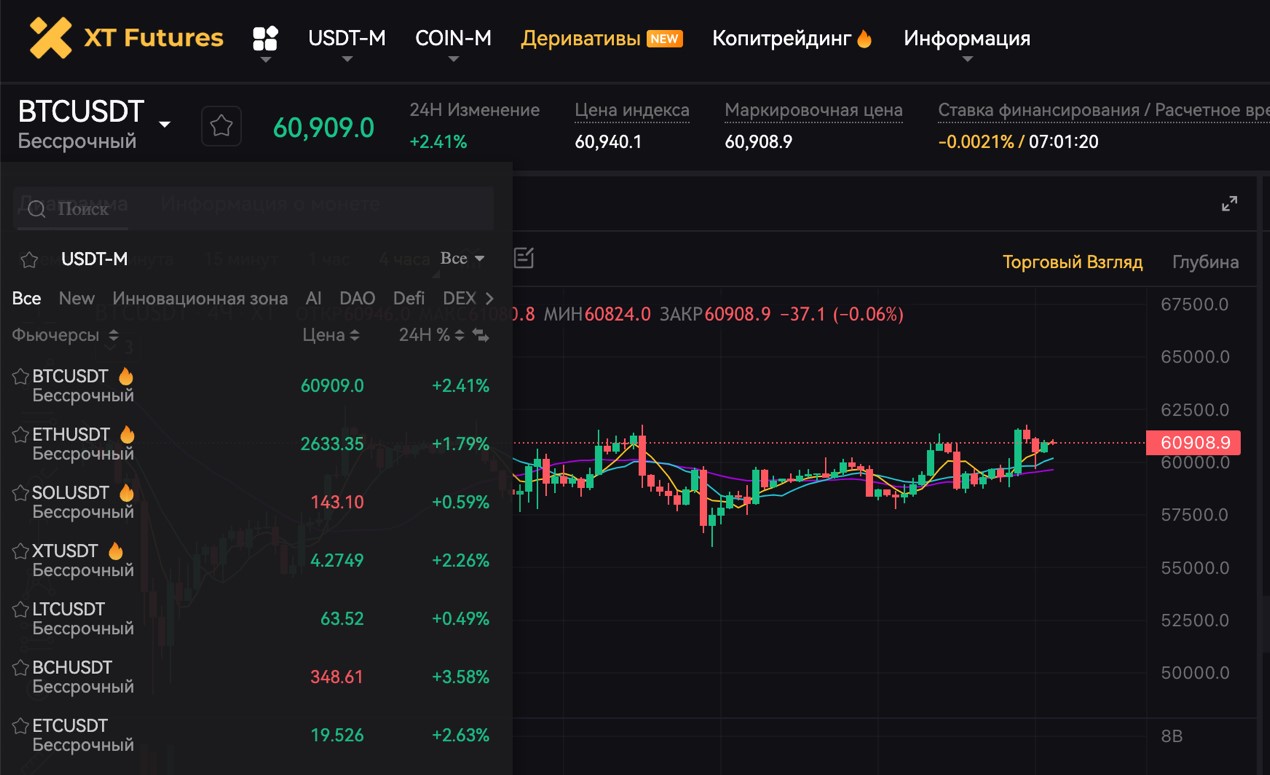Select the AI category tab
Screen dimensions: 1270x775
pyautogui.click(x=314, y=298)
